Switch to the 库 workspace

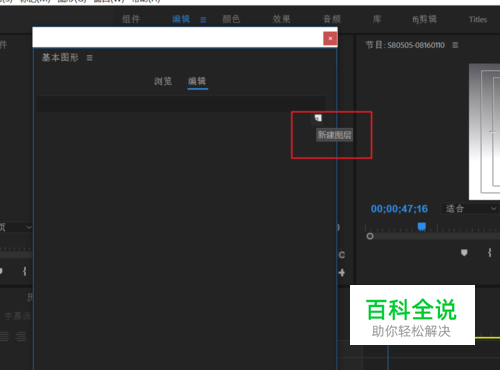[377, 19]
